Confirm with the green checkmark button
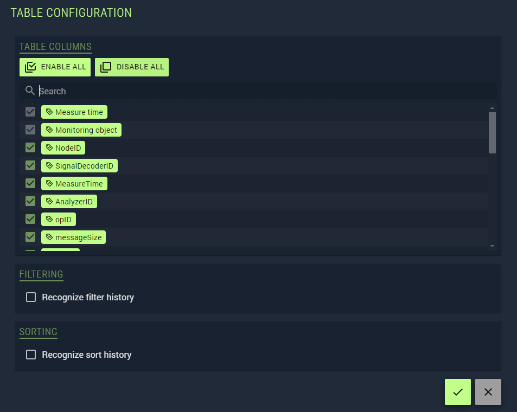The width and height of the screenshot is (517, 412). tap(458, 392)
